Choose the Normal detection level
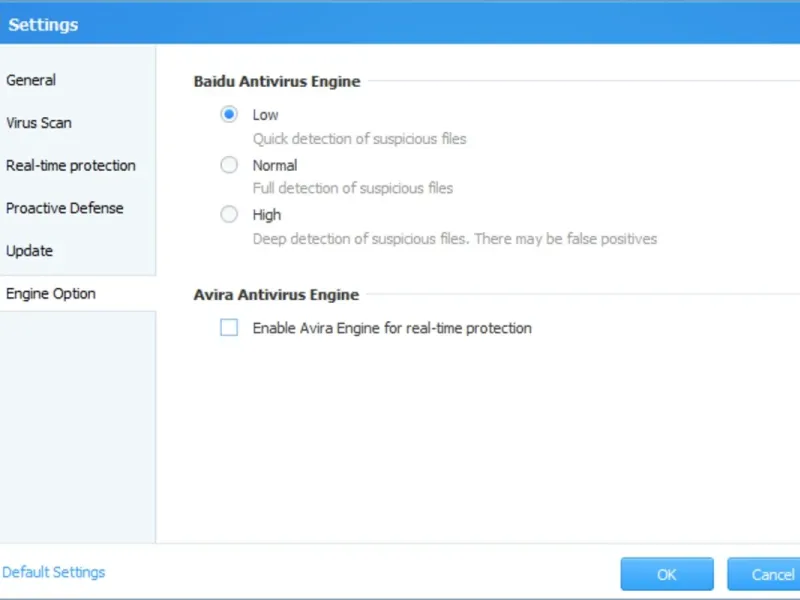The width and height of the screenshot is (800, 600). pos(229,165)
